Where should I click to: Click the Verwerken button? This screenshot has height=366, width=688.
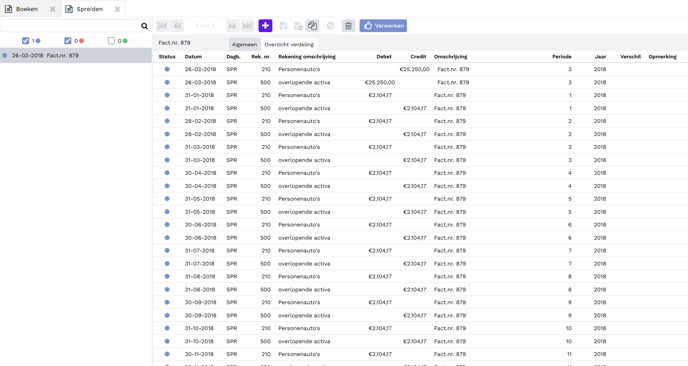pos(383,26)
